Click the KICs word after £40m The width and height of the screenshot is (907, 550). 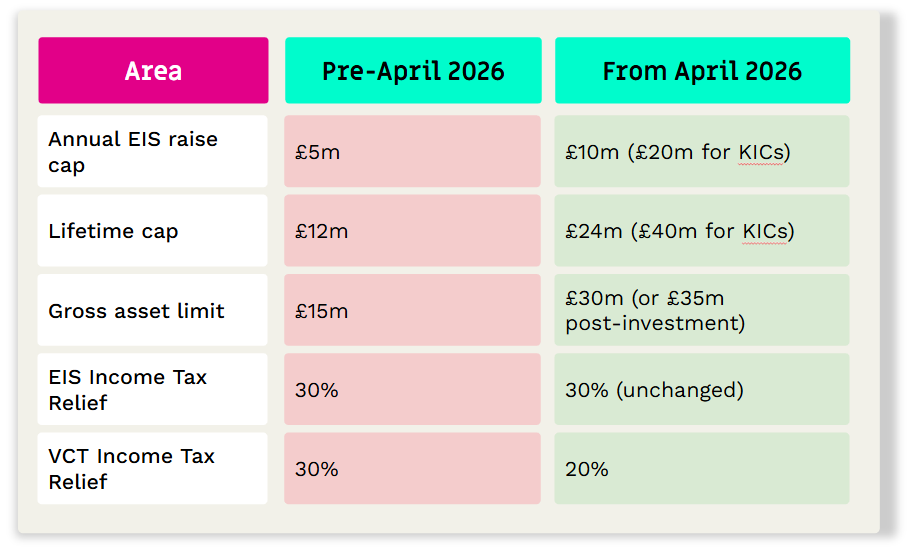tap(765, 231)
